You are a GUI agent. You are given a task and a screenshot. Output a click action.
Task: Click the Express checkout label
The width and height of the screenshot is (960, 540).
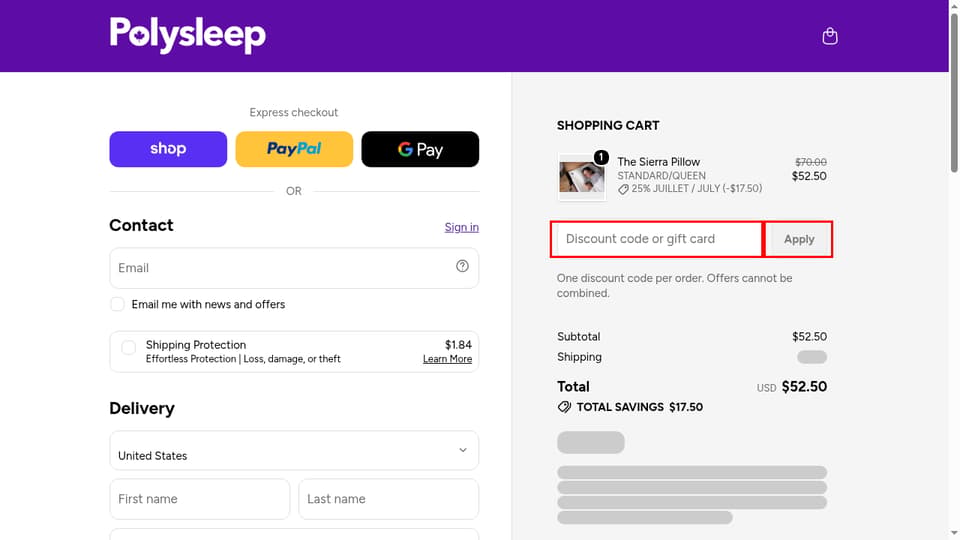tap(294, 113)
